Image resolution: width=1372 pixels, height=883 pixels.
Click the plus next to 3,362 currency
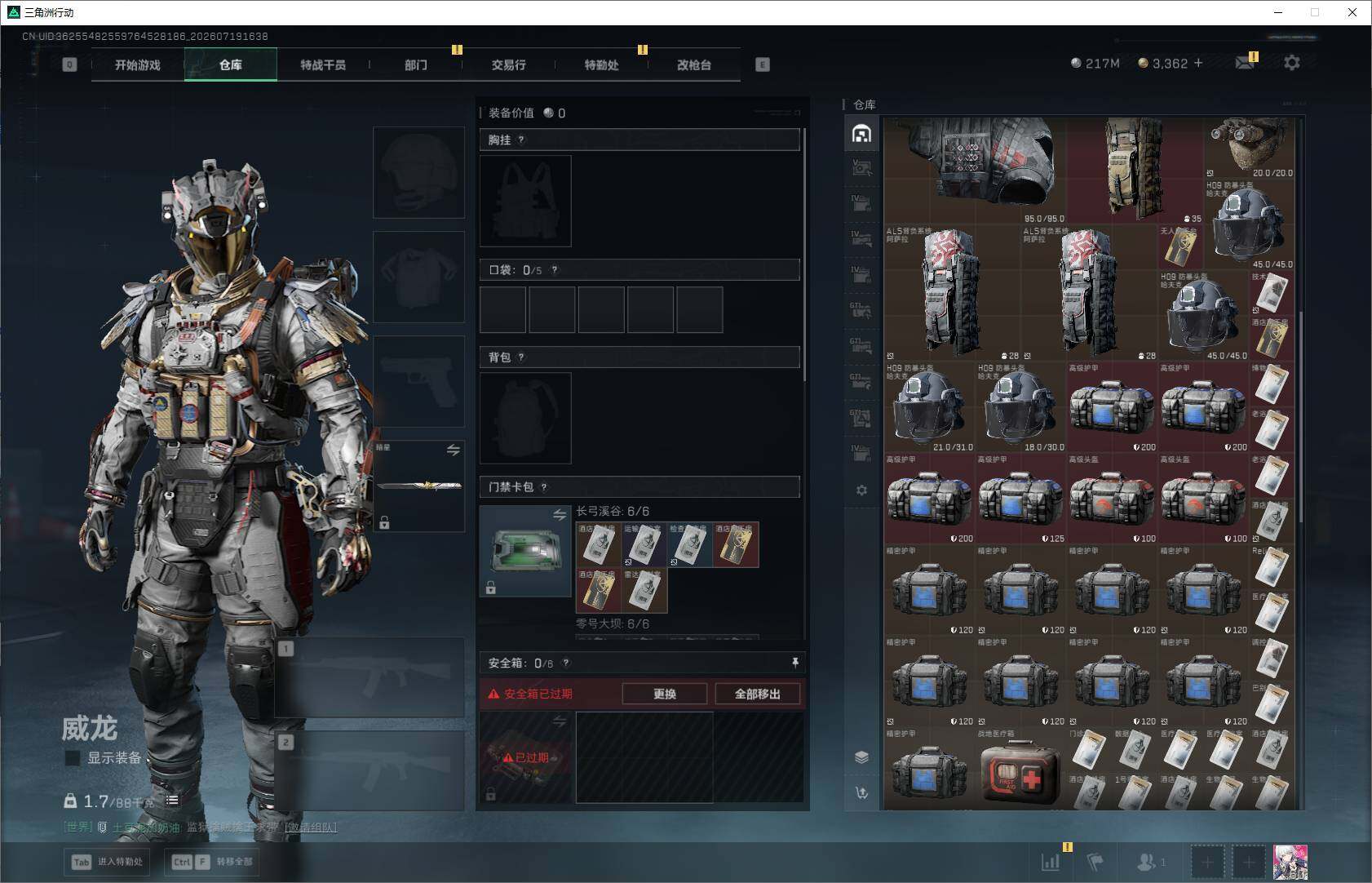[1198, 63]
